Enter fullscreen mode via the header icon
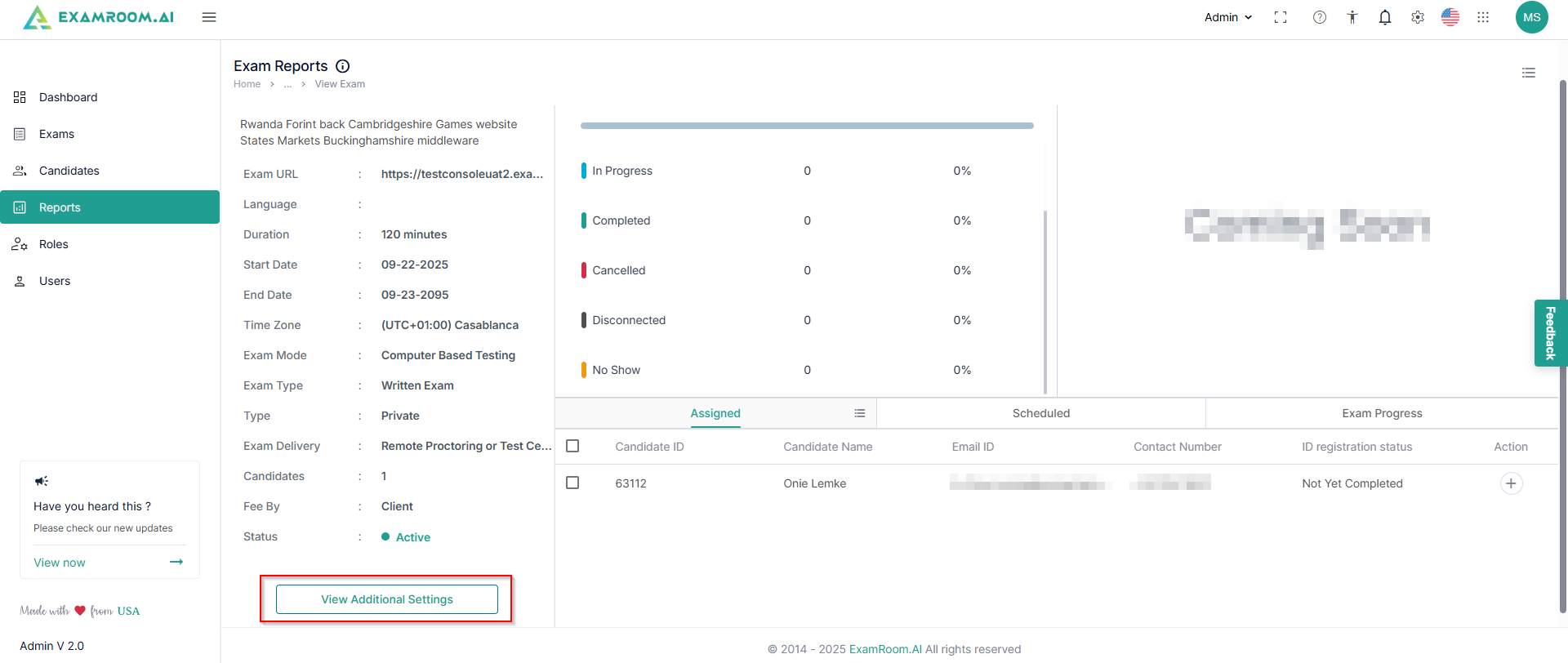Image resolution: width=1568 pixels, height=663 pixels. pyautogui.click(x=1281, y=17)
